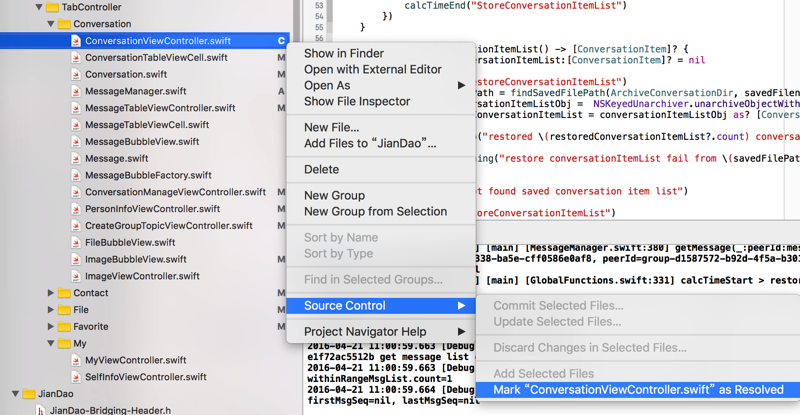Click the TabController folder icon
Viewport: 800px width, 415px height.
click(50, 7)
